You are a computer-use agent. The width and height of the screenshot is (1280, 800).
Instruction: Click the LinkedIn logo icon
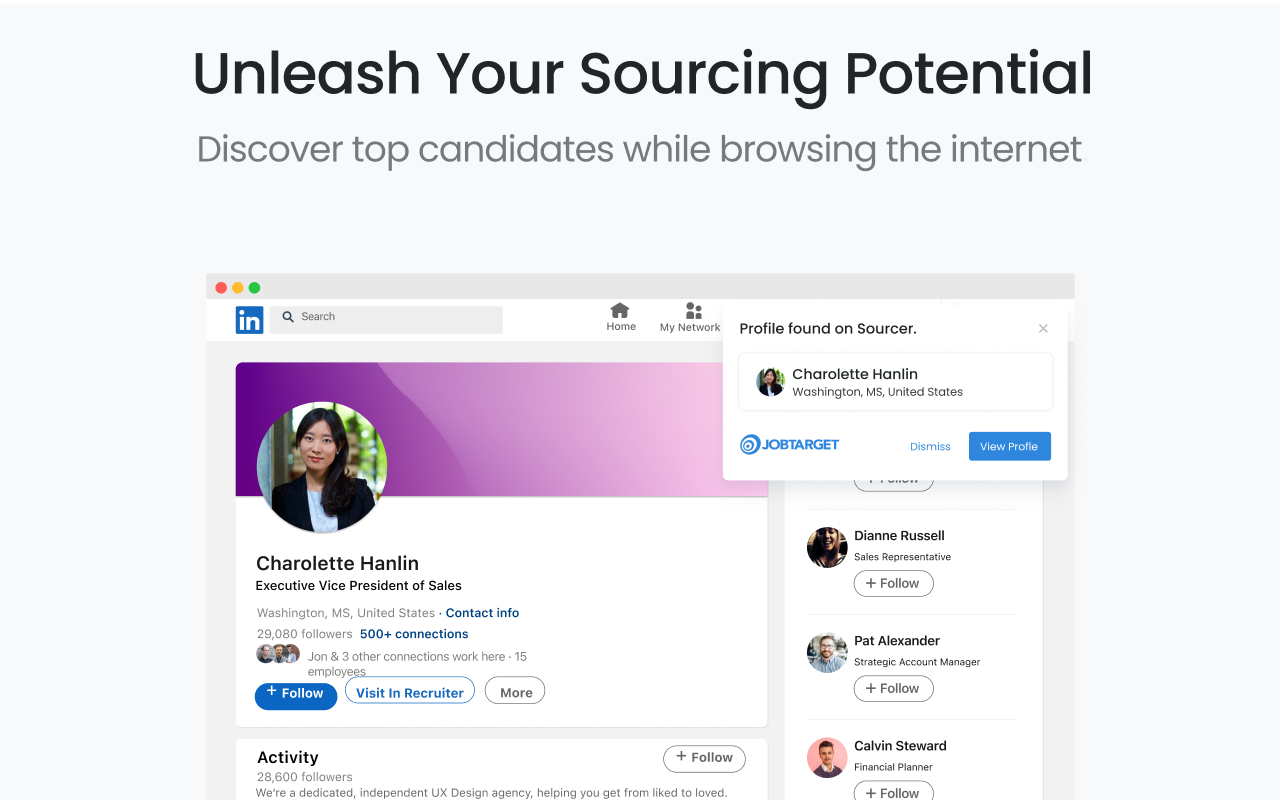(249, 320)
